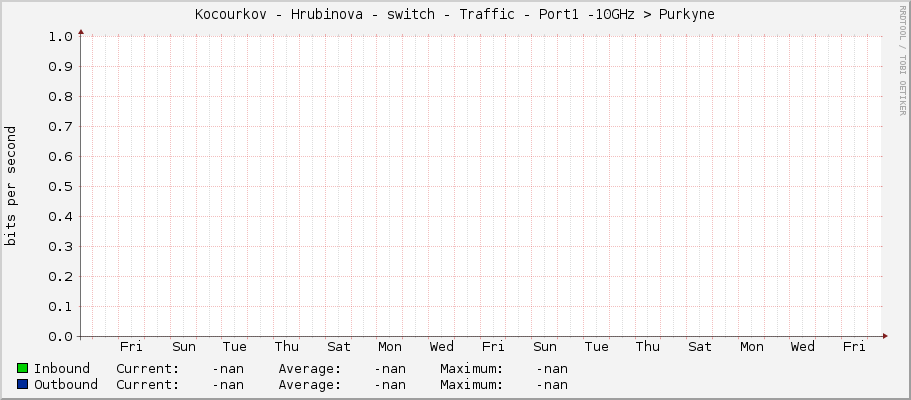Click 'Current:' in the Outbound row
911x400 pixels.
coord(147,384)
